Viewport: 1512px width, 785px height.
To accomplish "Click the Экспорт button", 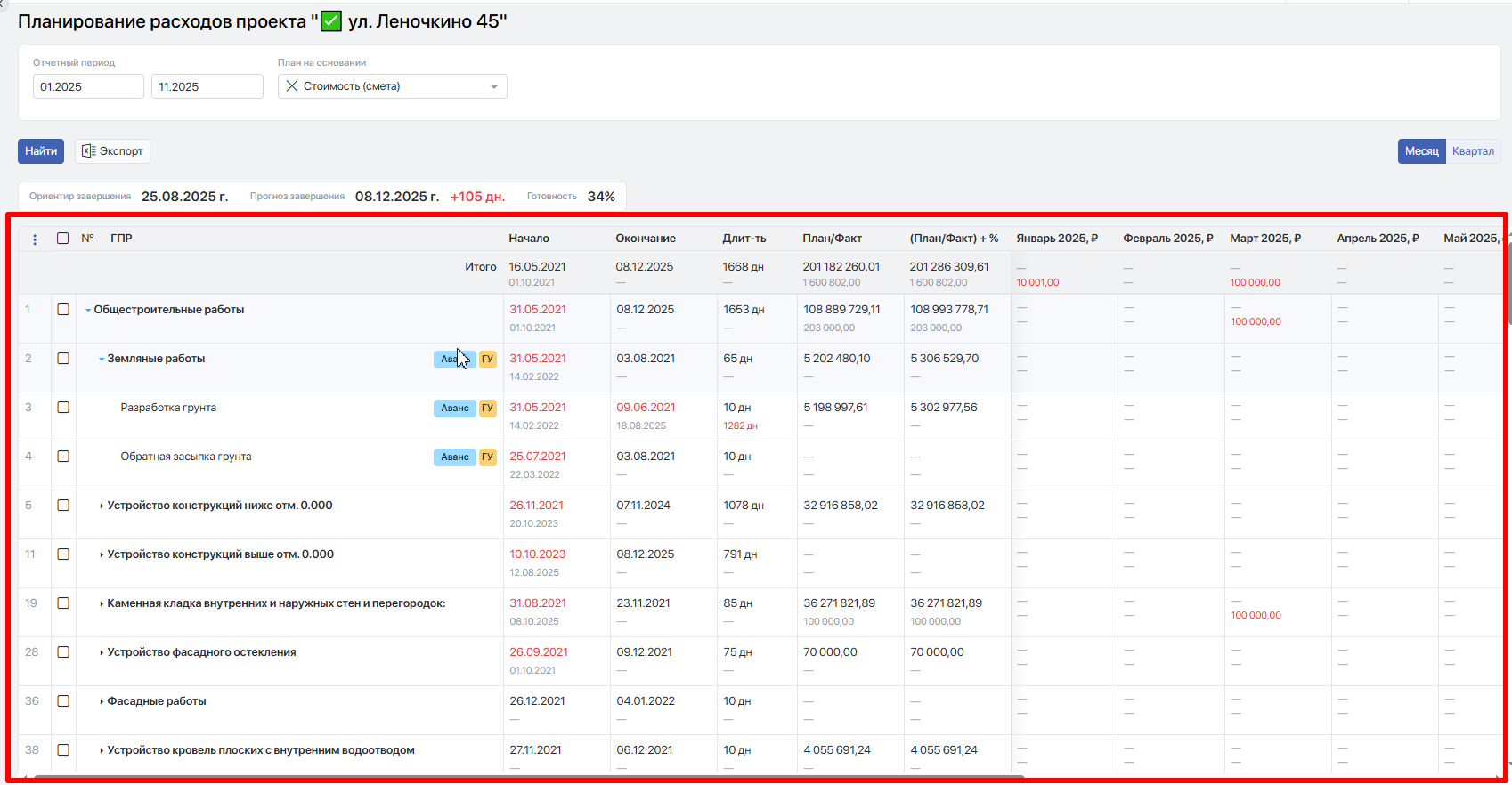I will pyautogui.click(x=112, y=151).
